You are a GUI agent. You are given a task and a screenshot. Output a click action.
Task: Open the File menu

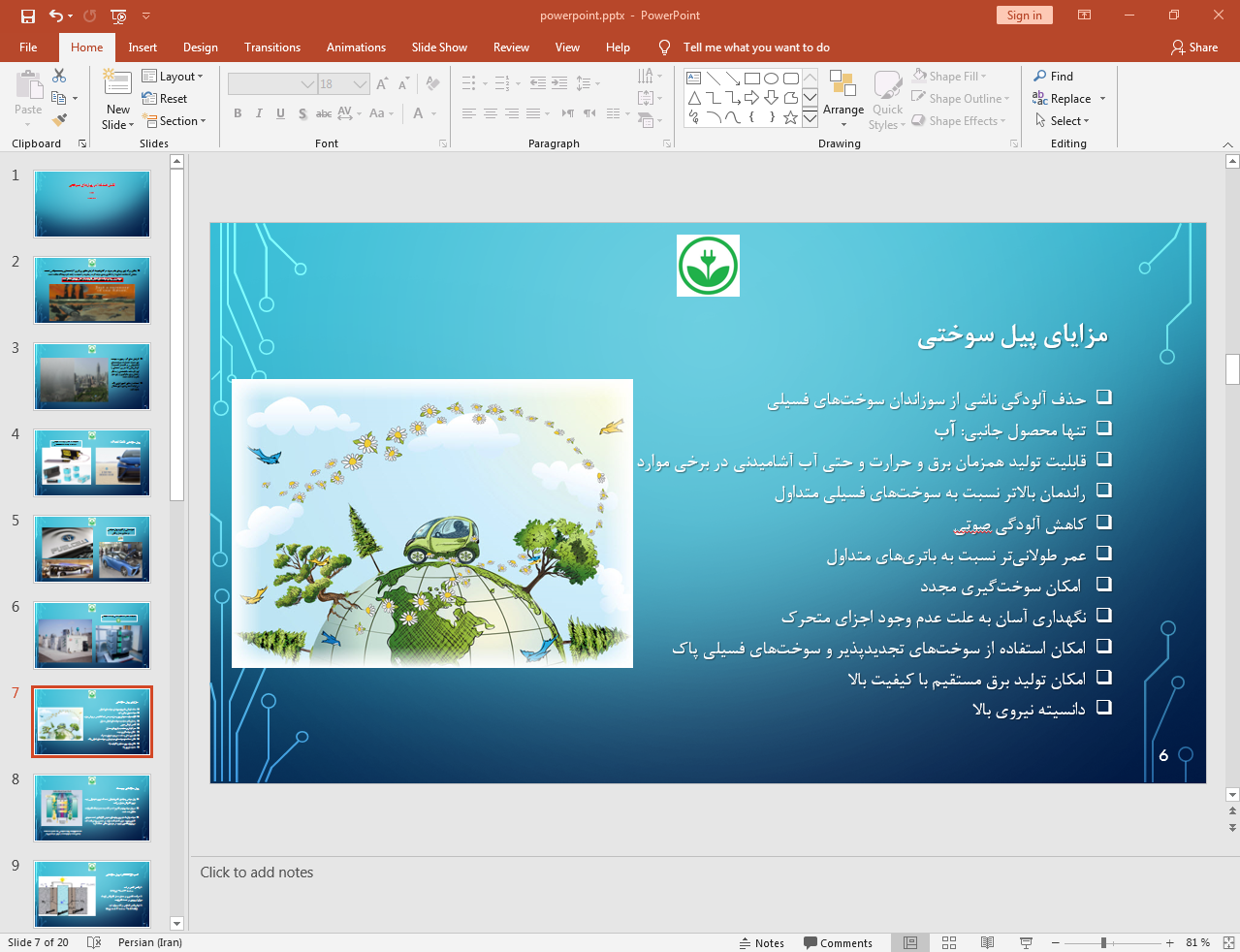pyautogui.click(x=28, y=47)
